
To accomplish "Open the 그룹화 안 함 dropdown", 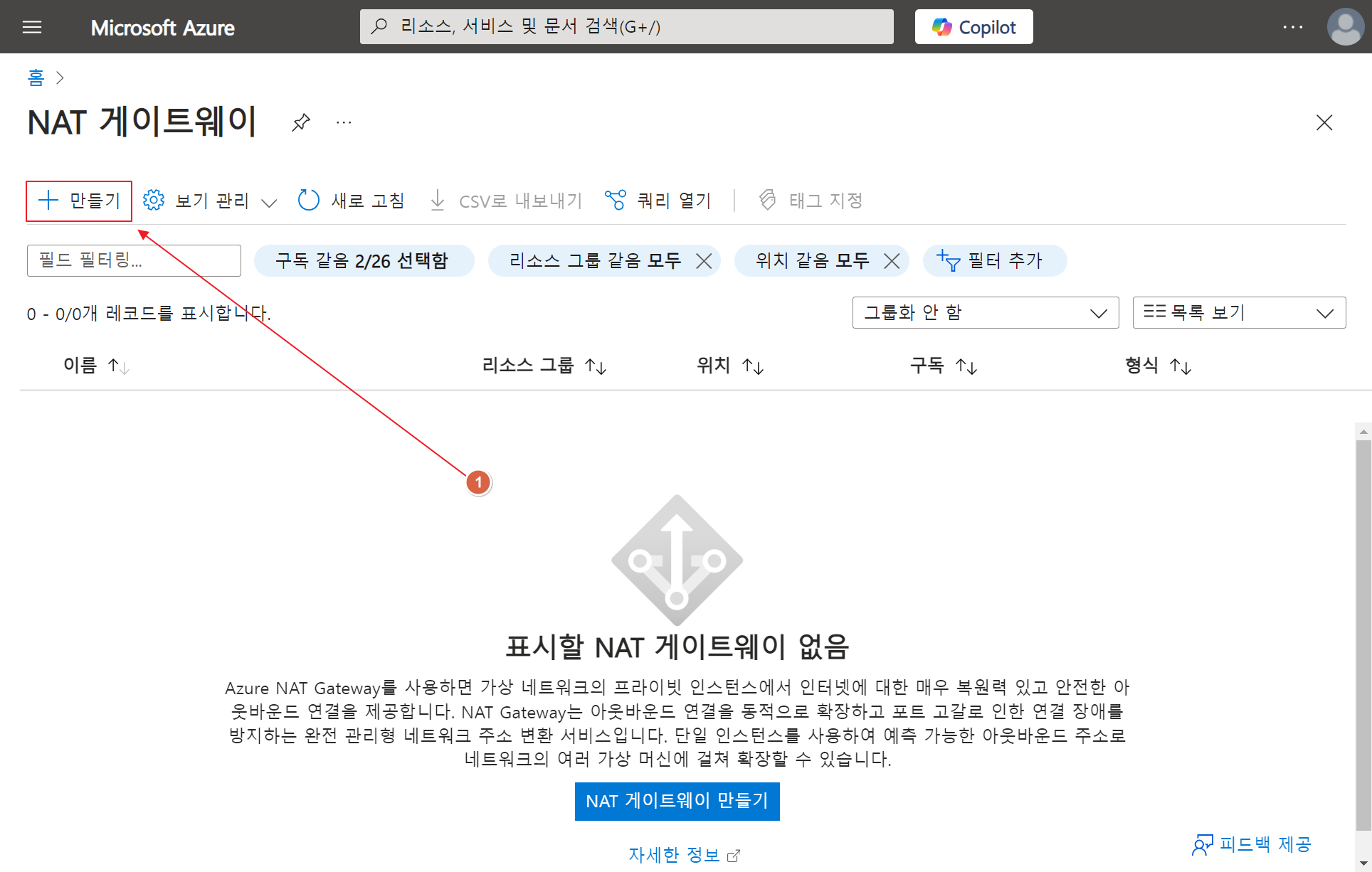I will [x=985, y=313].
